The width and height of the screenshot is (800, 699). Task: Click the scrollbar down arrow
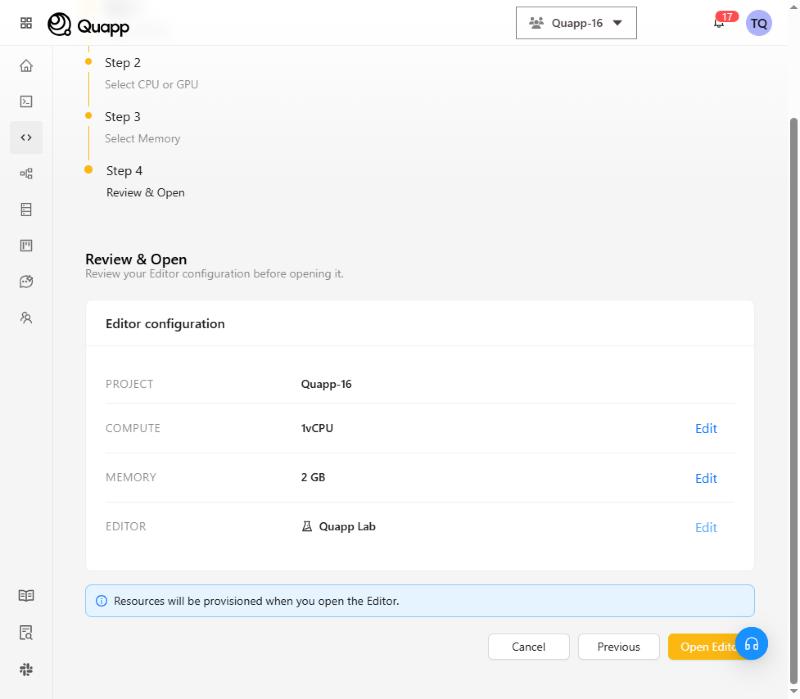click(793, 691)
